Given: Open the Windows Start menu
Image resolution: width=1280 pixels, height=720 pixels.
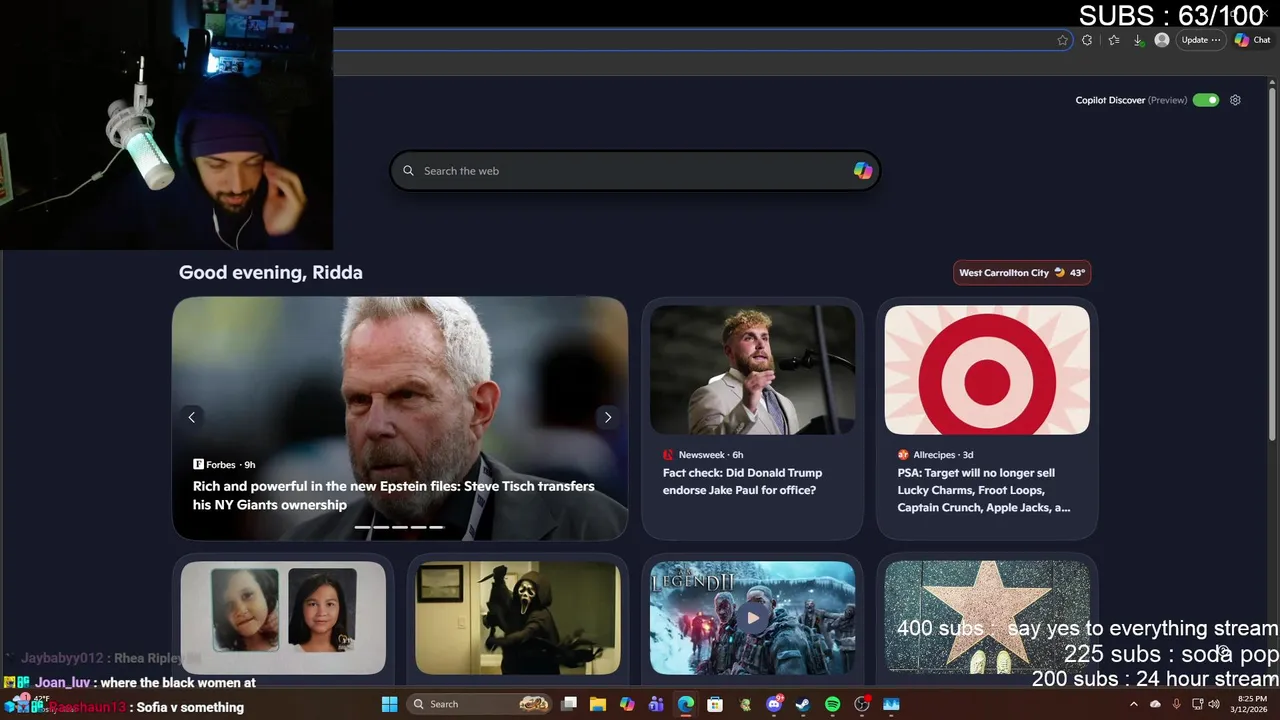Looking at the screenshot, I should coord(389,704).
